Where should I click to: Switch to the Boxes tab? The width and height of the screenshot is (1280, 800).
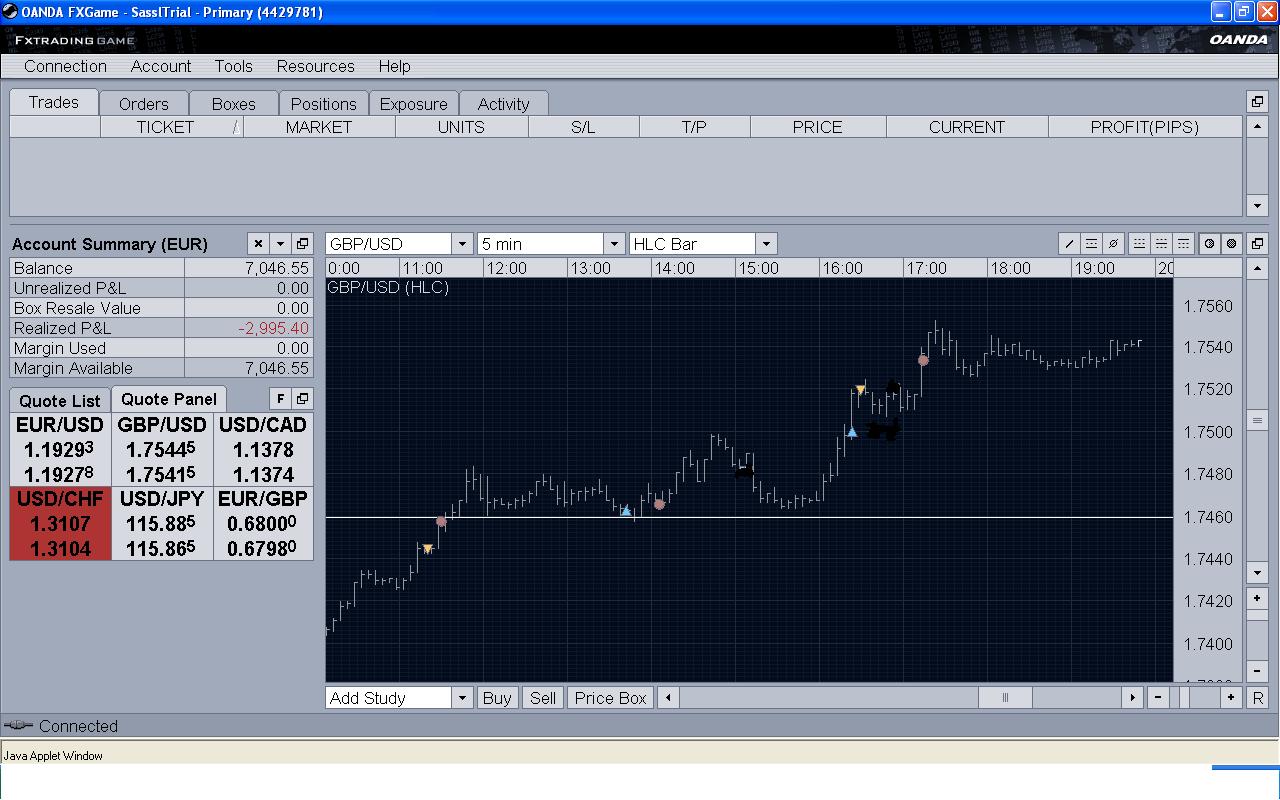pyautogui.click(x=234, y=104)
